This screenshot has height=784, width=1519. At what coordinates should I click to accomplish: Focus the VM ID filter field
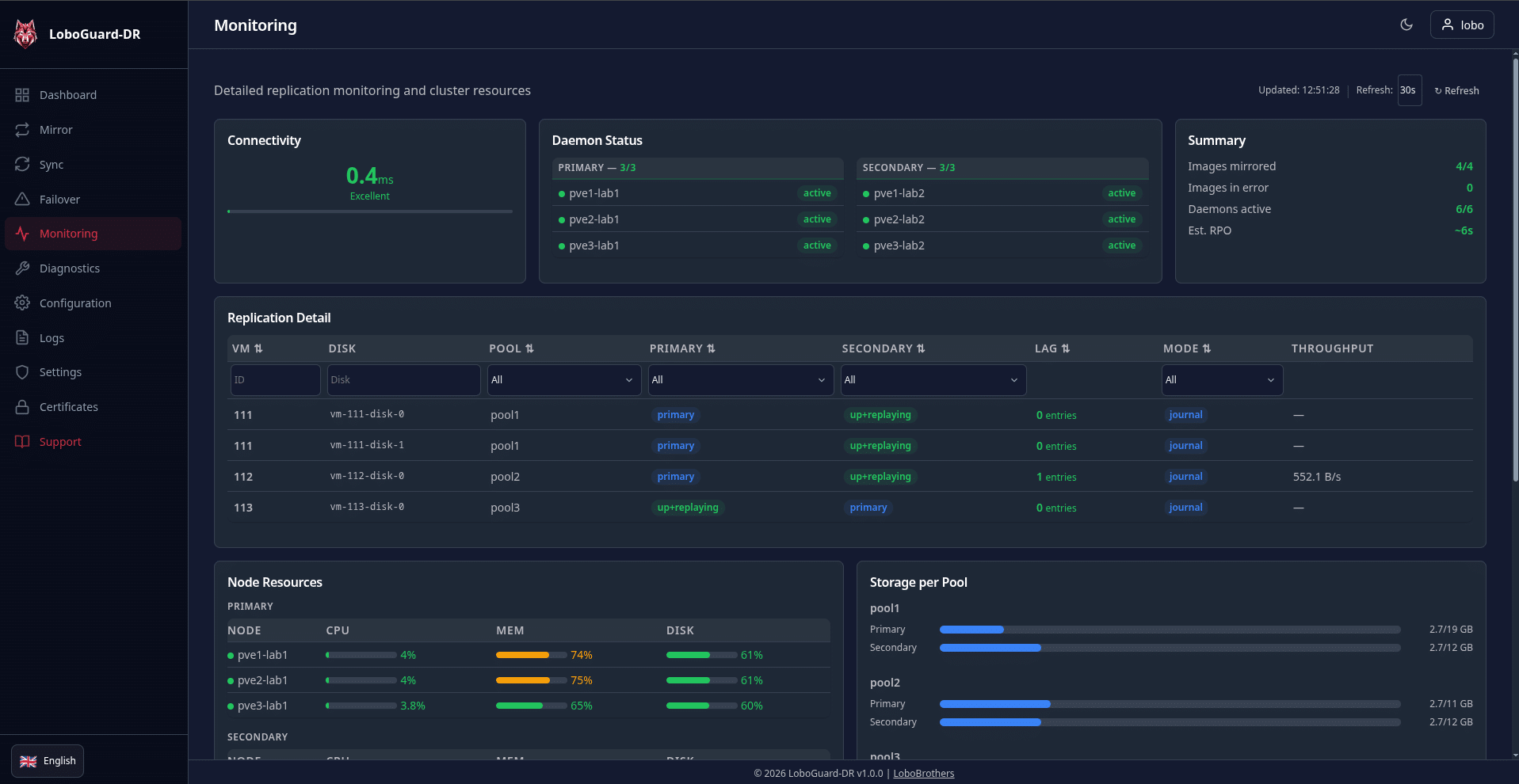coord(276,380)
